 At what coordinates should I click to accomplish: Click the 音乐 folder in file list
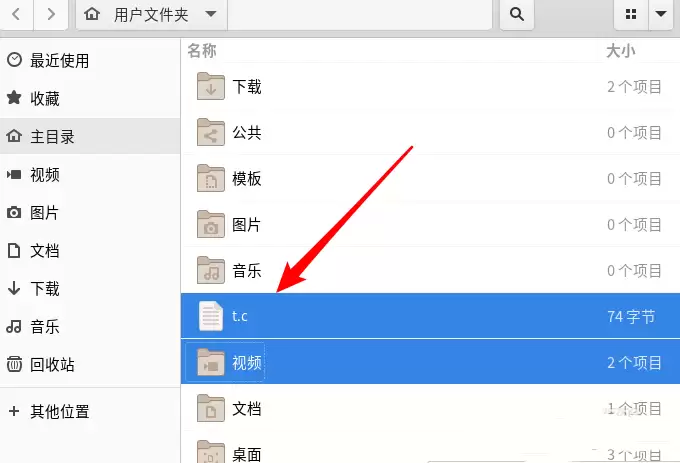(x=246, y=271)
